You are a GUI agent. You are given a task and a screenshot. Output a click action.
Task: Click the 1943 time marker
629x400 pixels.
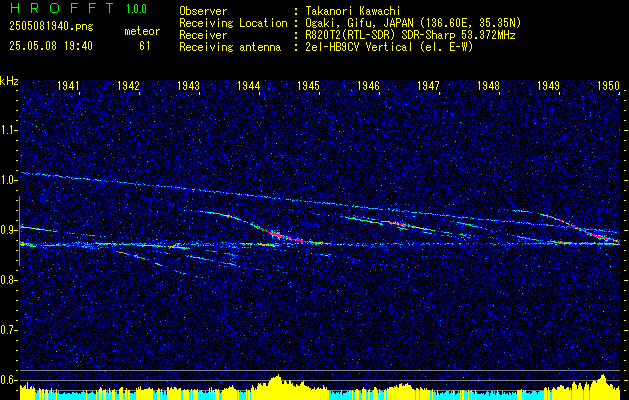[188, 85]
